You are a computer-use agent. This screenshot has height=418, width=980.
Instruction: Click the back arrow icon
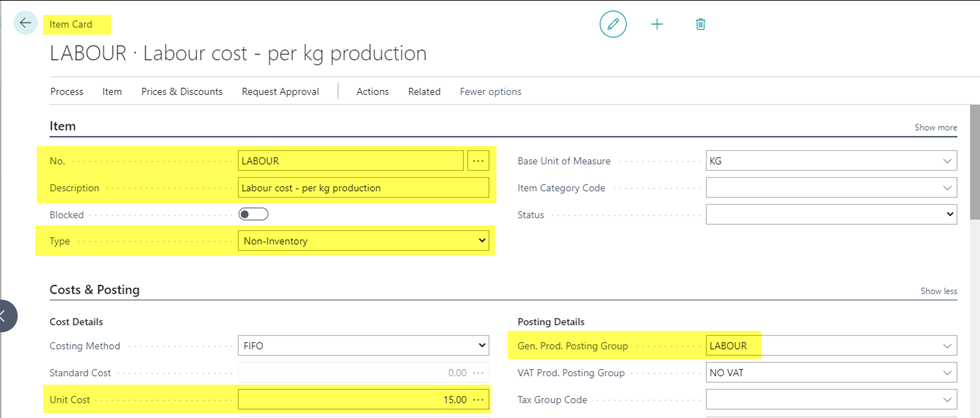click(x=25, y=23)
